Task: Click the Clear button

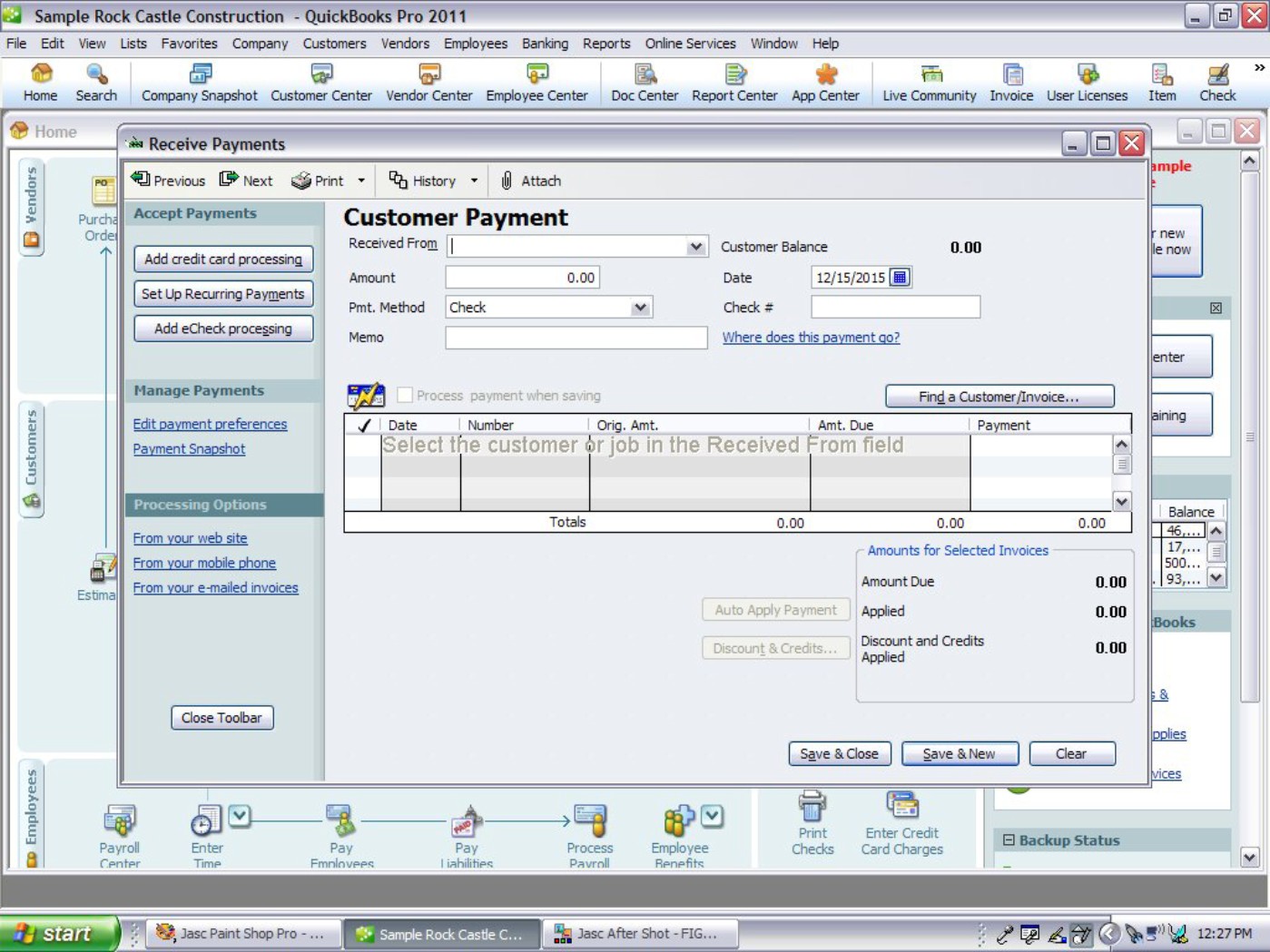Action: 1071,754
